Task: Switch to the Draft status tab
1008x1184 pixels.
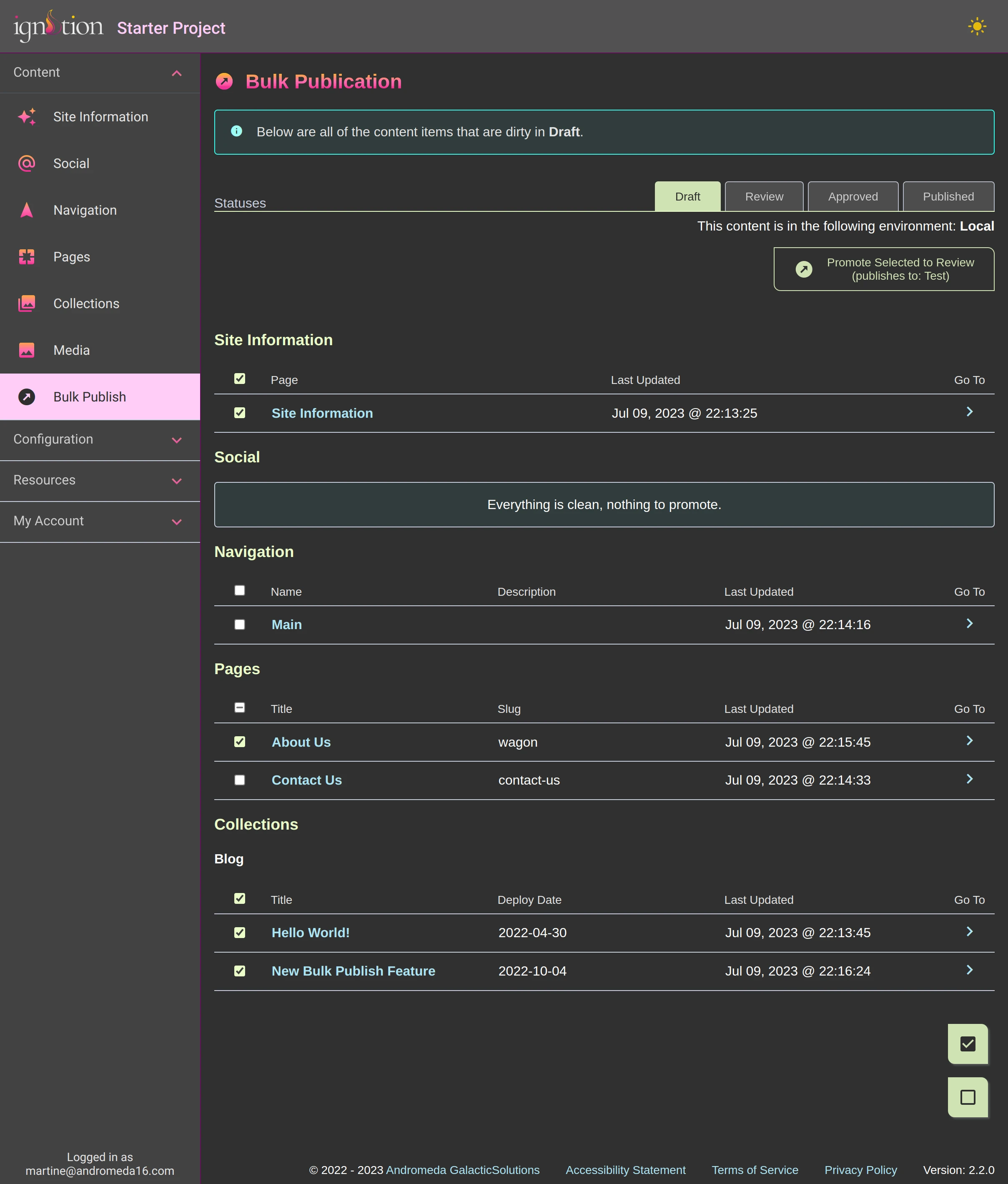Action: tap(687, 197)
